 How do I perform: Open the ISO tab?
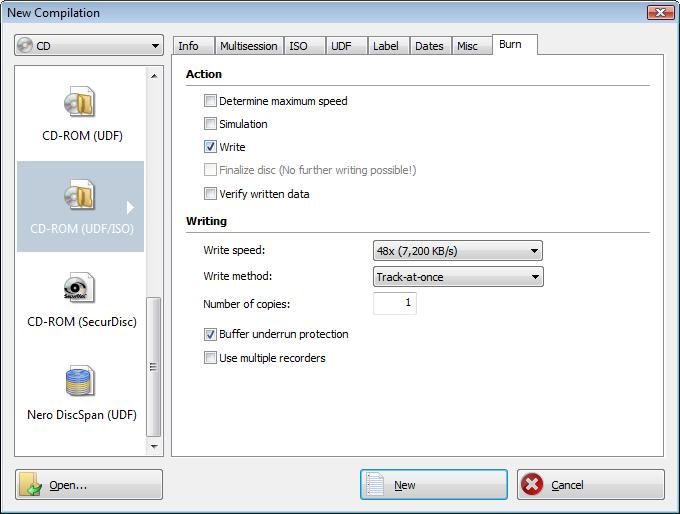[x=304, y=46]
